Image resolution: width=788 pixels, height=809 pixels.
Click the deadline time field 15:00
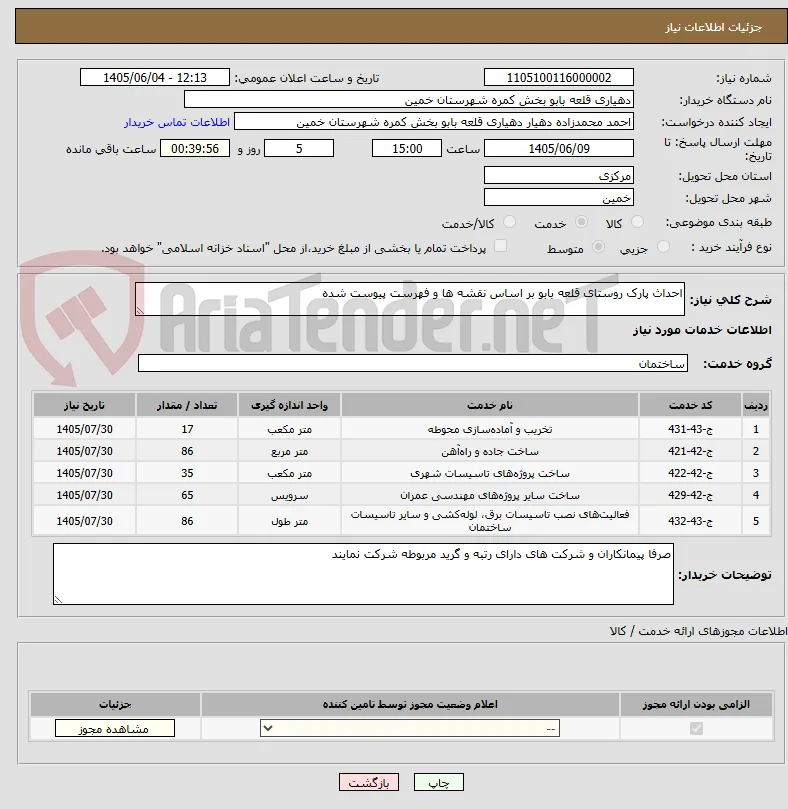407,149
